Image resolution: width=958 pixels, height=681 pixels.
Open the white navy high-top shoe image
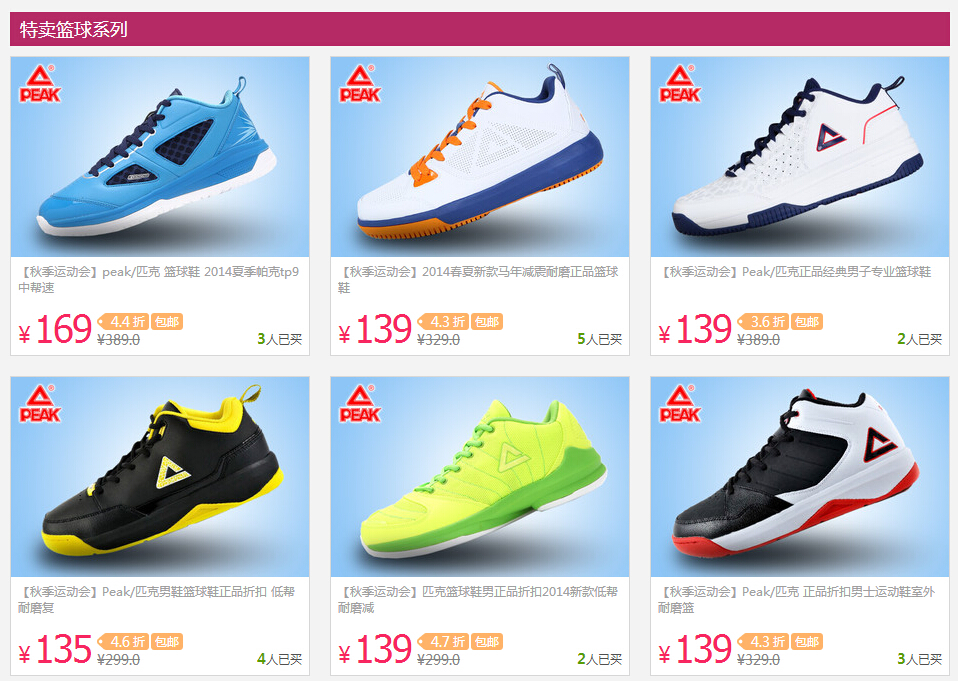[800, 156]
